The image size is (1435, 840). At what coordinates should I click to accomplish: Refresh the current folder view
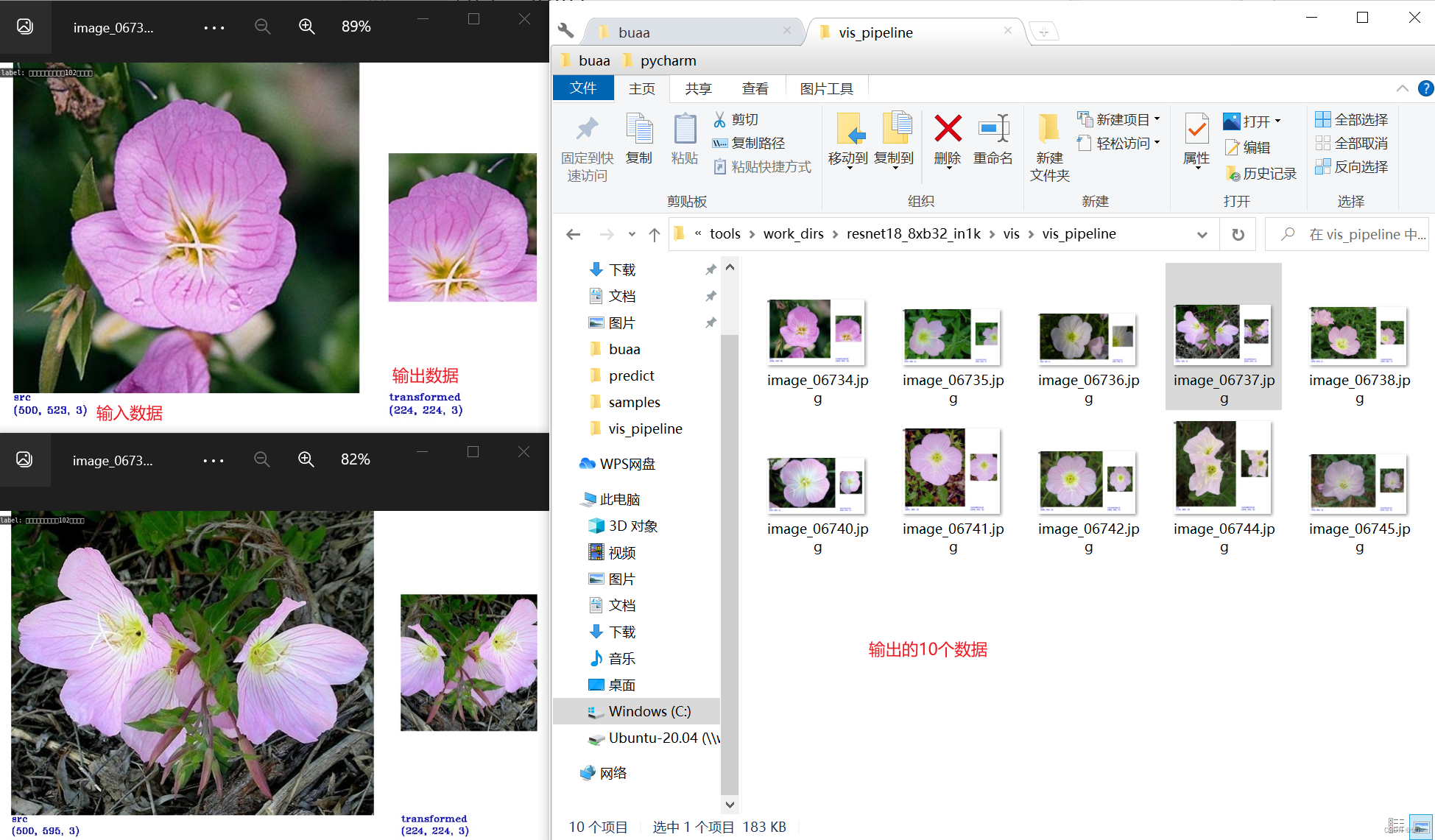tap(1238, 234)
